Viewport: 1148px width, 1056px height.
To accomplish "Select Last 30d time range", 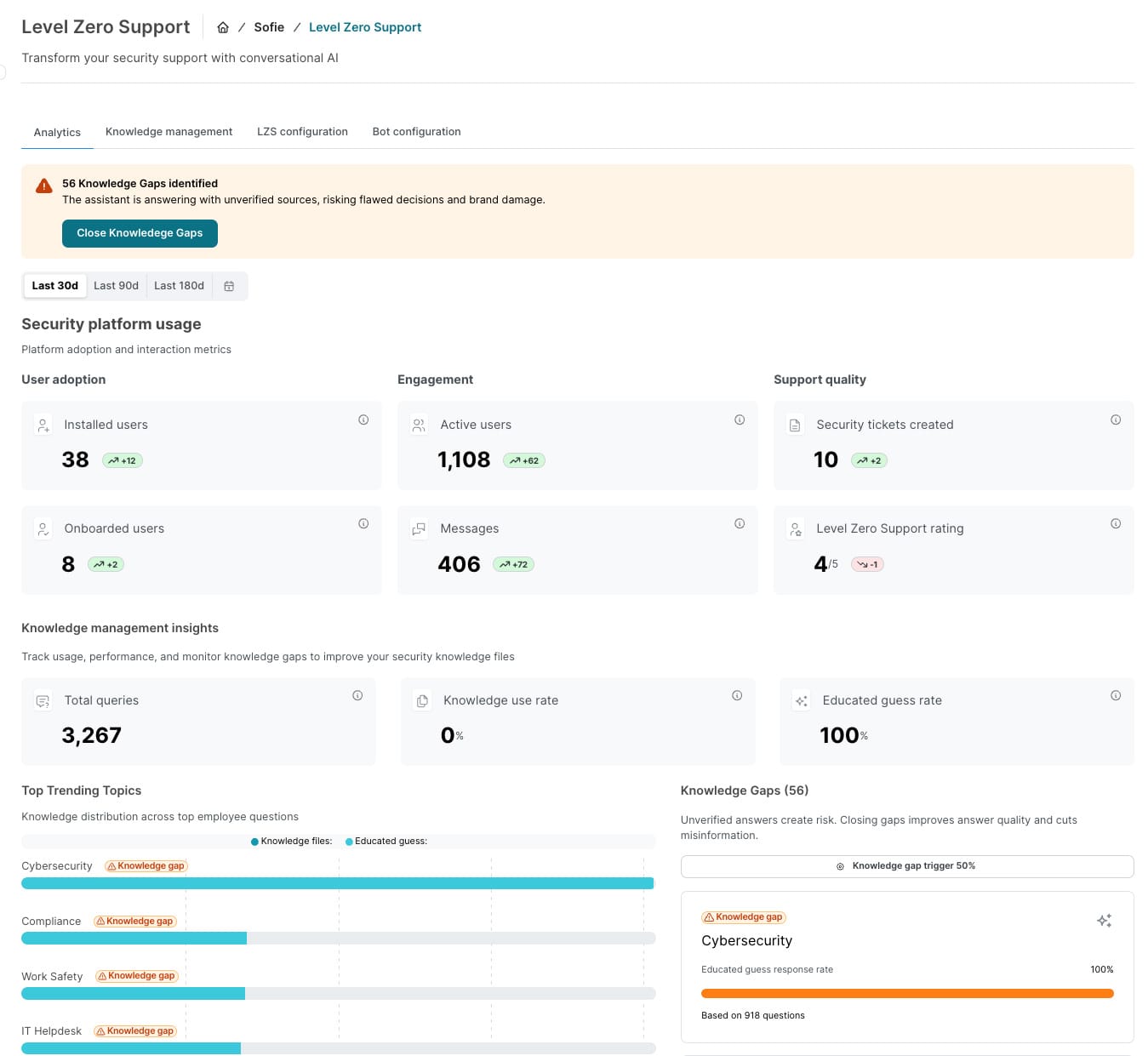I will tap(55, 286).
